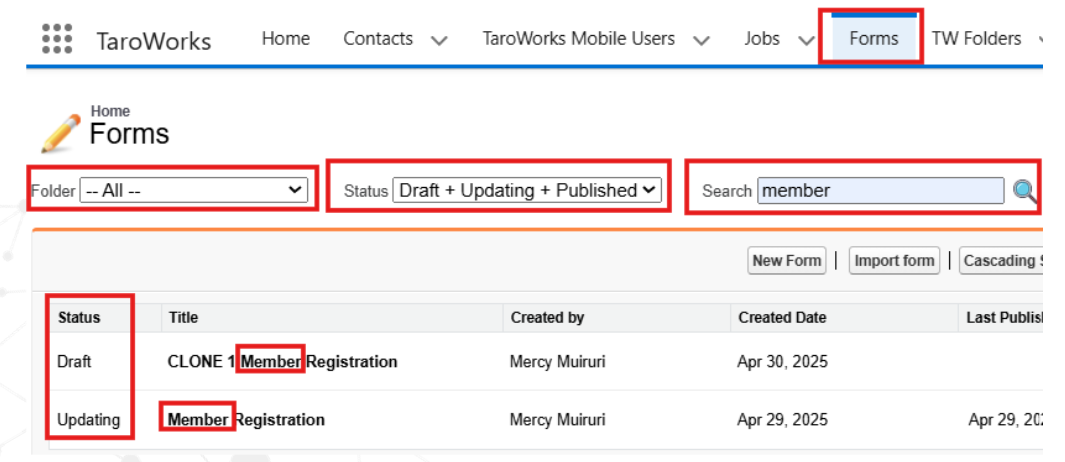
Task: Click Apr 29, 2025 created date
Action: pos(782,420)
